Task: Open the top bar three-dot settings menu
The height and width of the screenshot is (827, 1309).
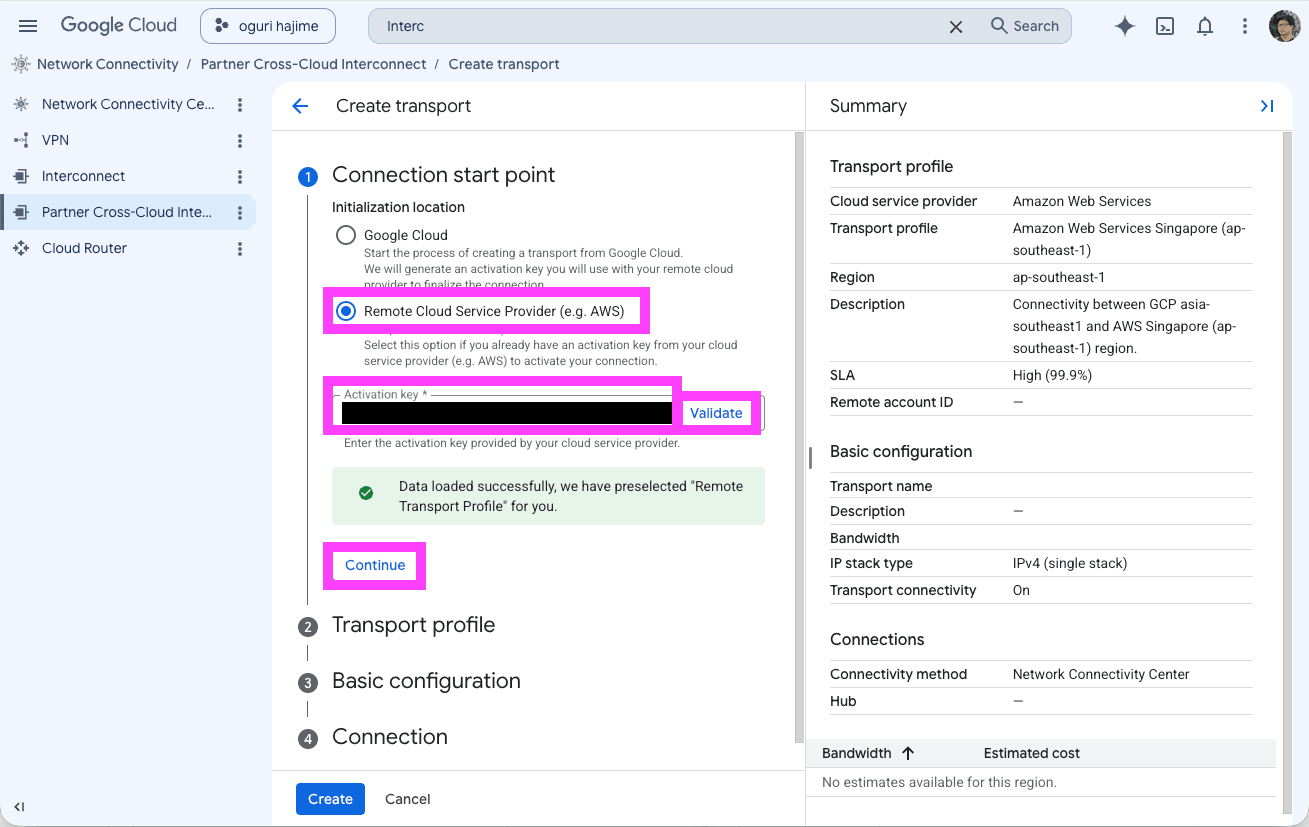Action: point(1245,27)
